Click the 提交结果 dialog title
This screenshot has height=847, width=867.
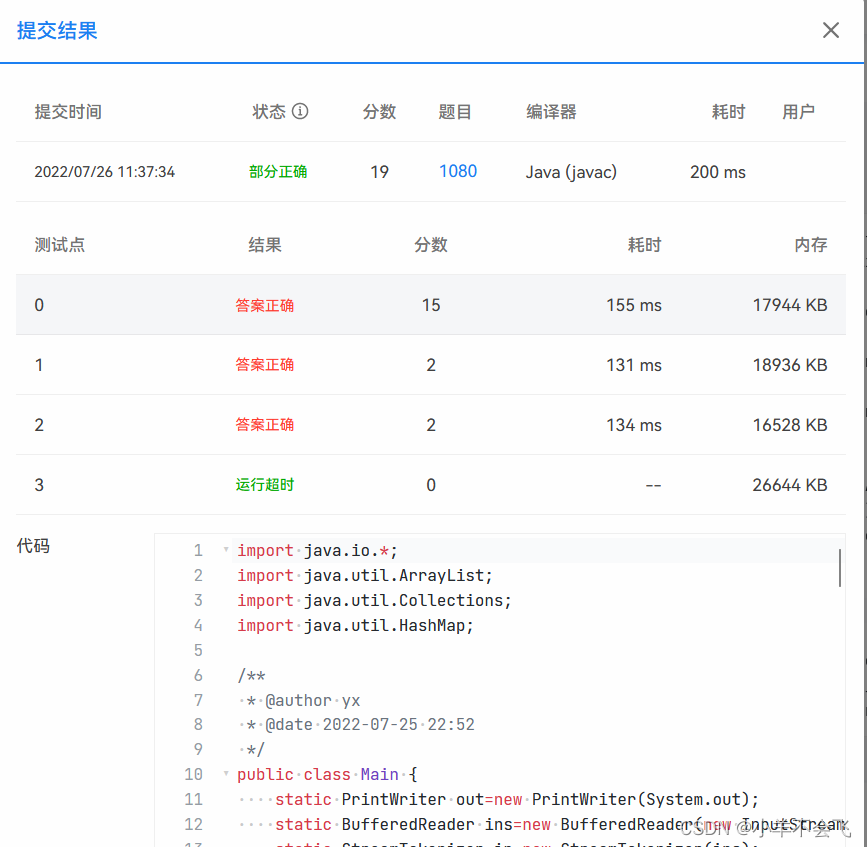pos(56,30)
